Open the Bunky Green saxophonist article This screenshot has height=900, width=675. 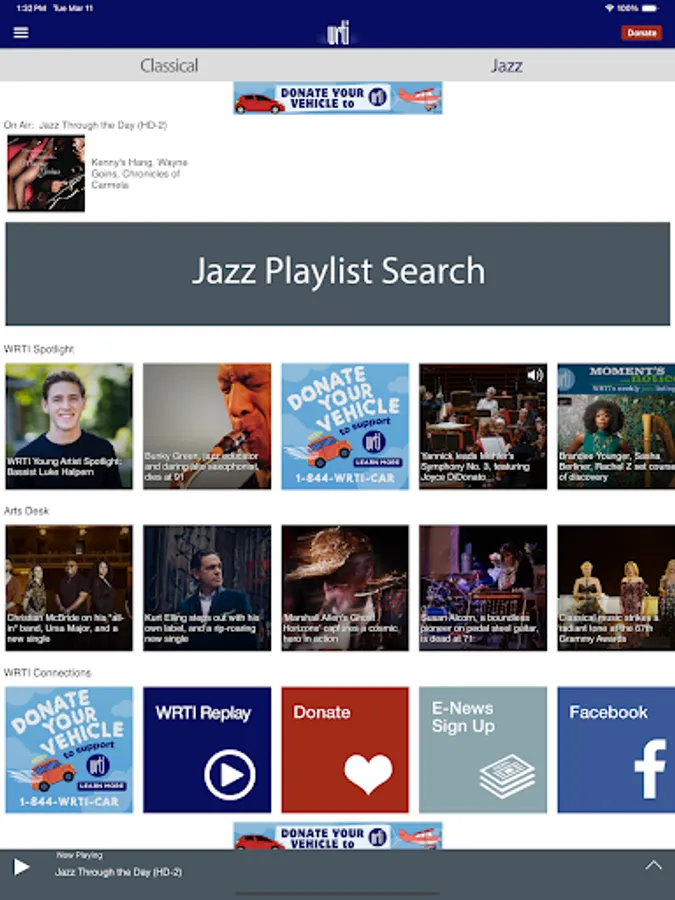click(x=207, y=426)
